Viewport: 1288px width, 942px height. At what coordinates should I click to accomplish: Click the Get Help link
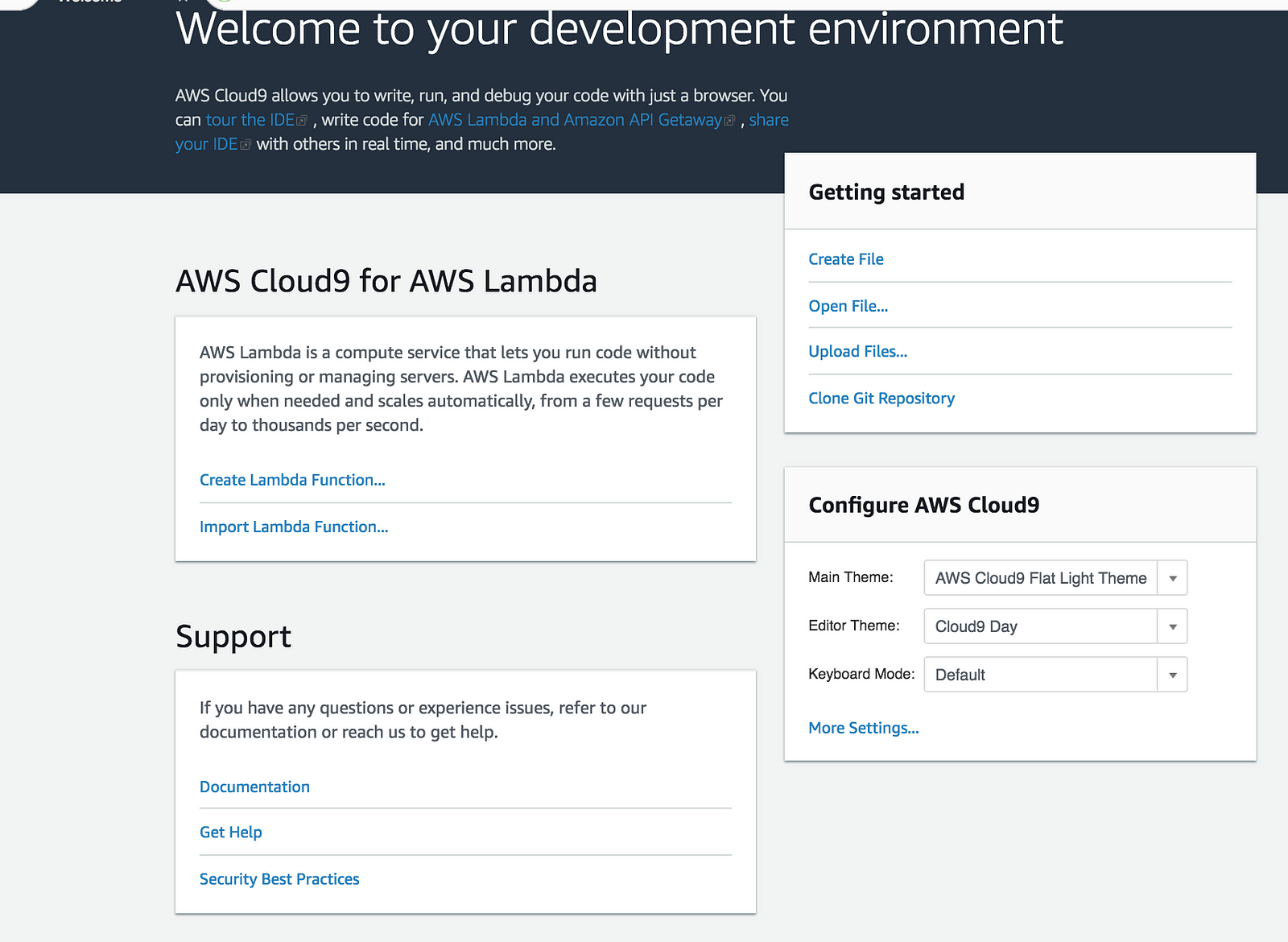point(230,833)
